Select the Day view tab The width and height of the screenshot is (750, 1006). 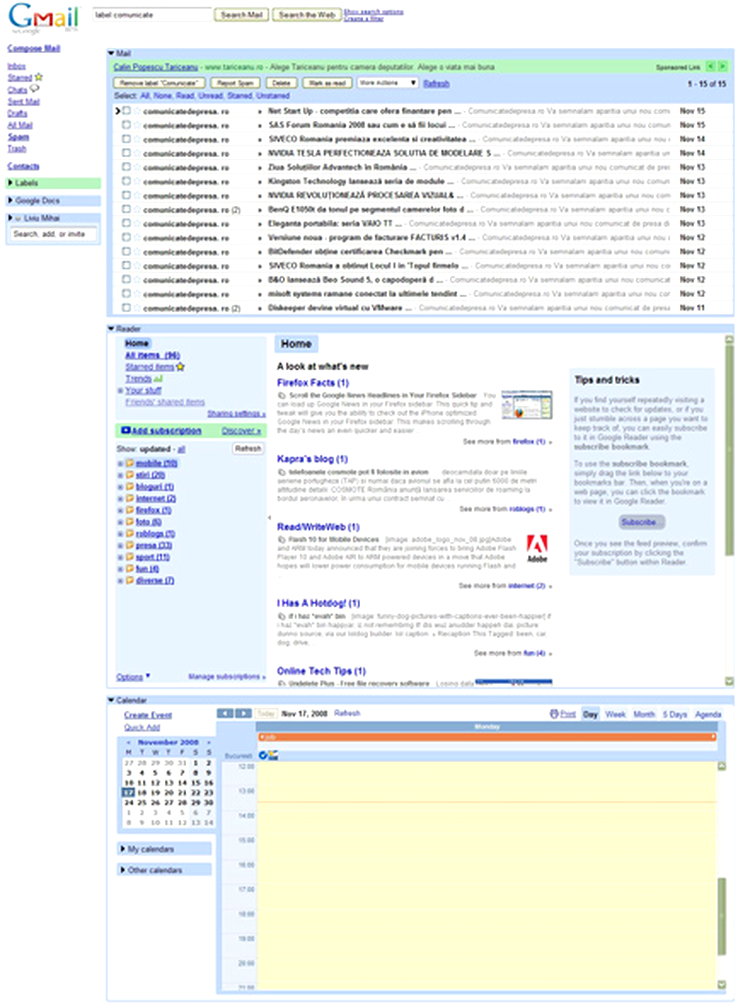pyautogui.click(x=590, y=714)
